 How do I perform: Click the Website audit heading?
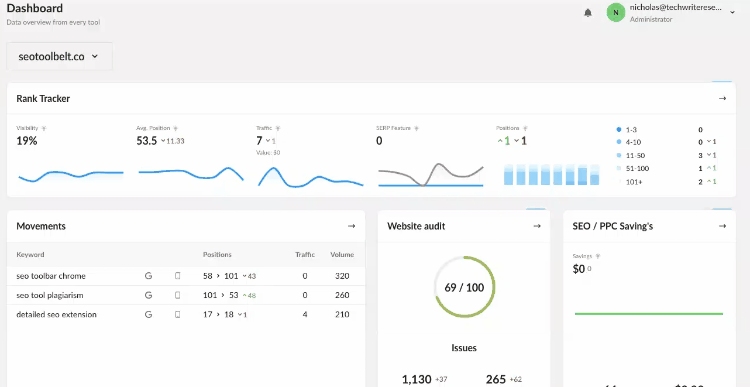[x=416, y=226]
